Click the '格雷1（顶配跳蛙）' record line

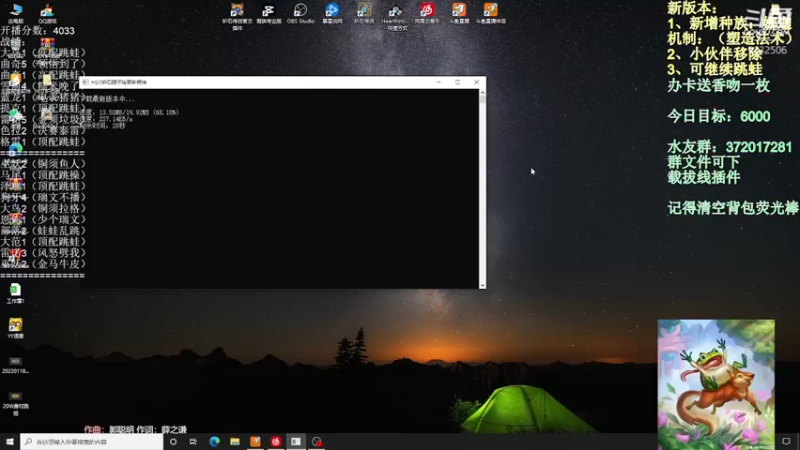click(43, 142)
